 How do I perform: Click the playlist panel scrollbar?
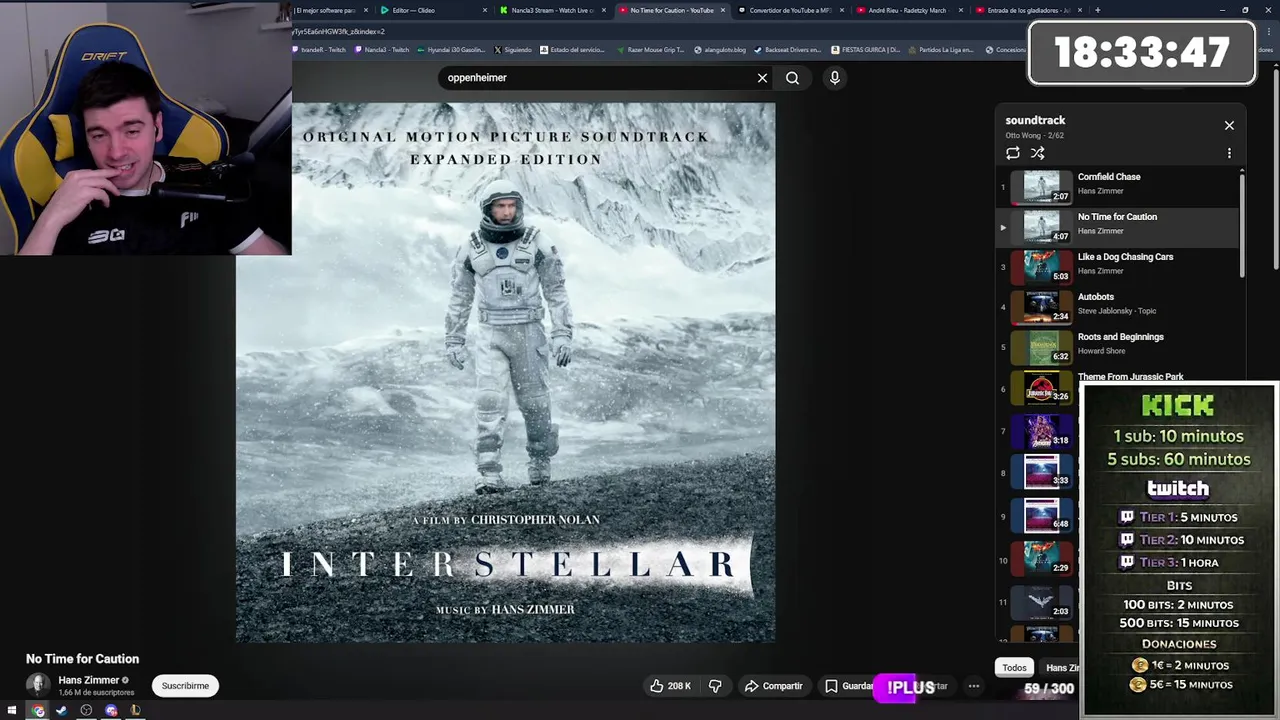pos(1242,225)
